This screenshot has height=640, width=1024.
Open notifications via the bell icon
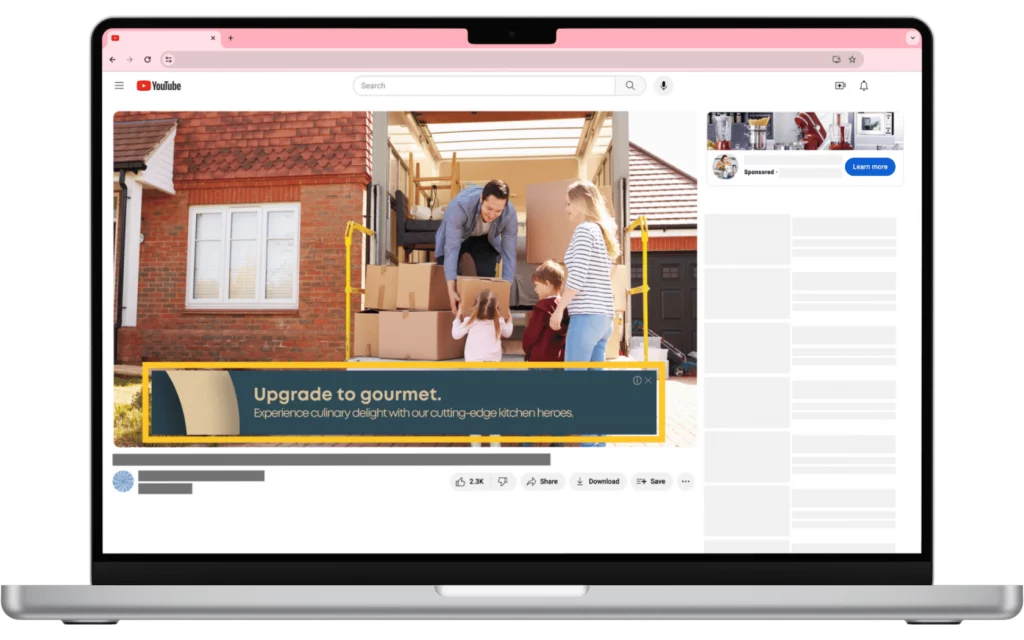click(x=864, y=85)
